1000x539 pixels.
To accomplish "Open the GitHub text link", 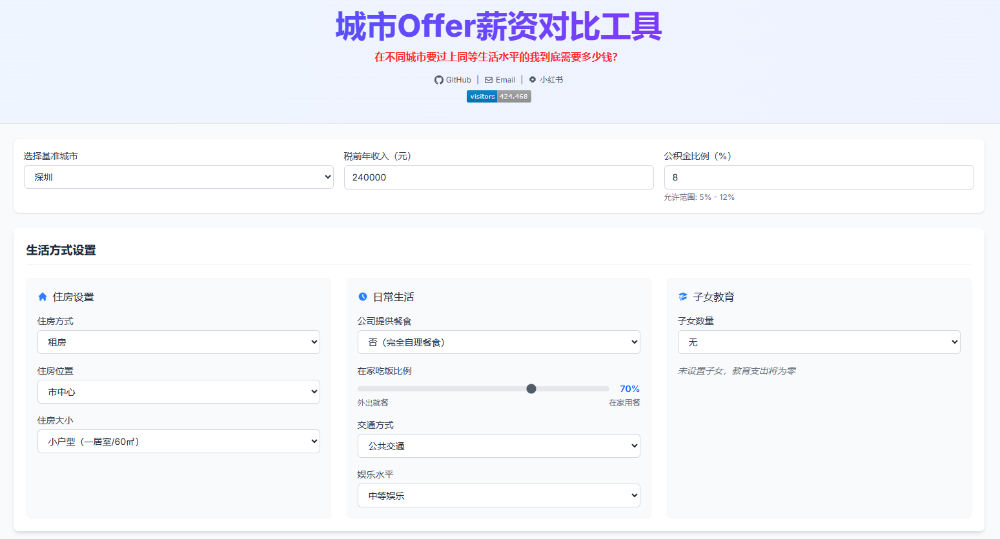I will (x=458, y=79).
